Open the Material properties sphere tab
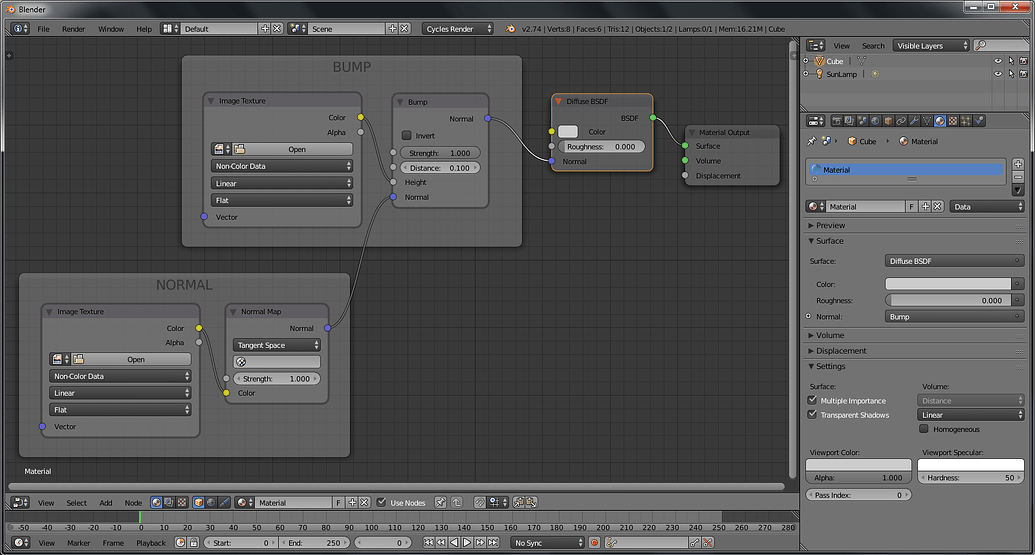Image resolution: width=1035 pixels, height=555 pixels. point(940,121)
